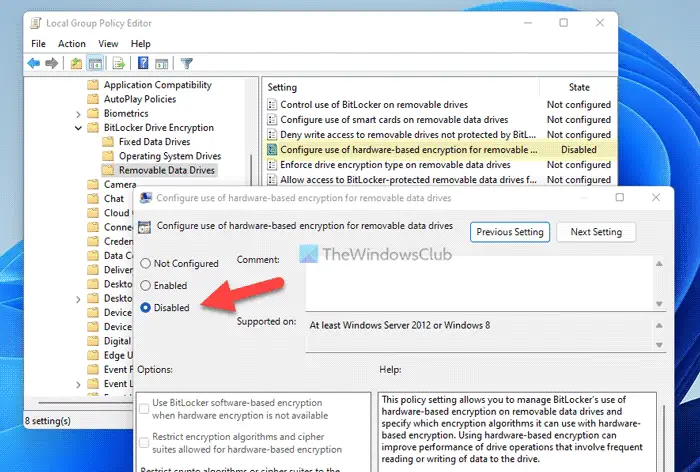Click the policy icon beside Deny write access
700x472 pixels.
tap(272, 135)
